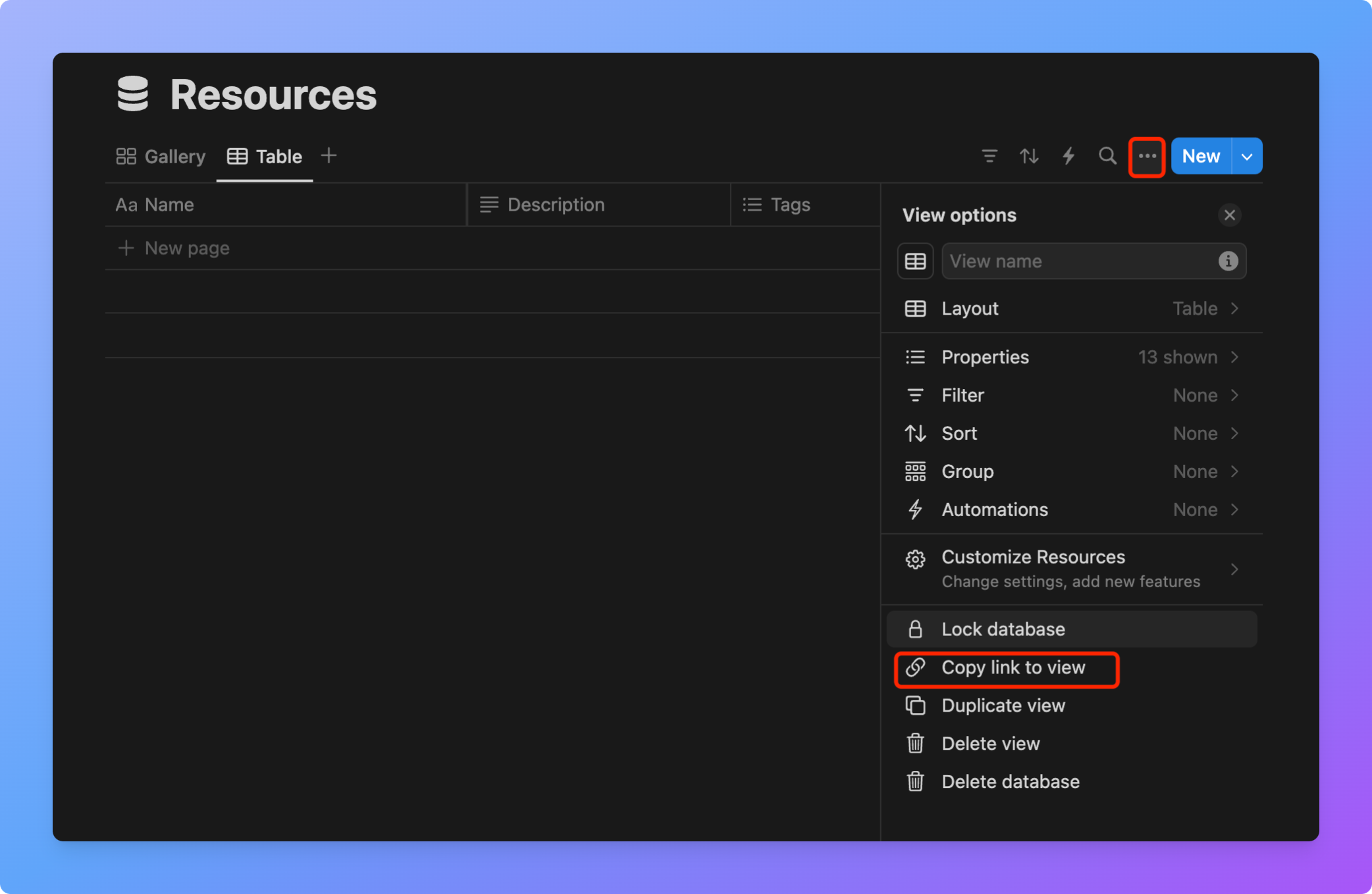This screenshot has height=894, width=1372.
Task: Click the View name input field
Action: coord(1080,261)
